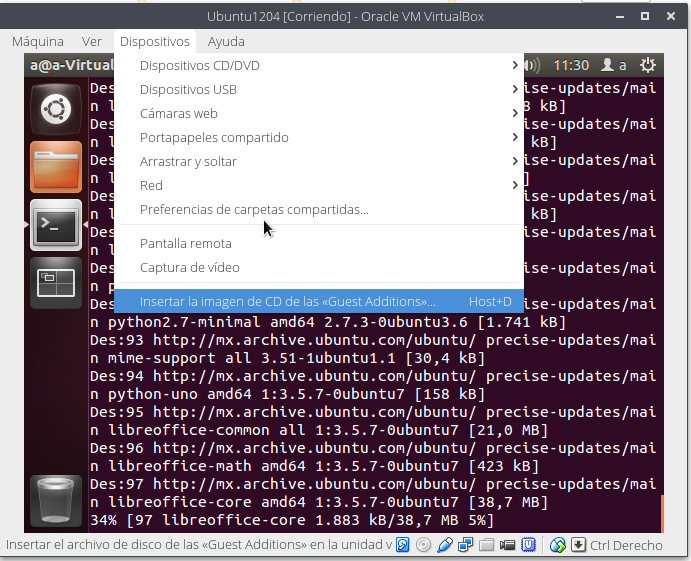The width and height of the screenshot is (691, 561).
Task: Open the Trash launcher icon
Action: click(x=56, y=501)
